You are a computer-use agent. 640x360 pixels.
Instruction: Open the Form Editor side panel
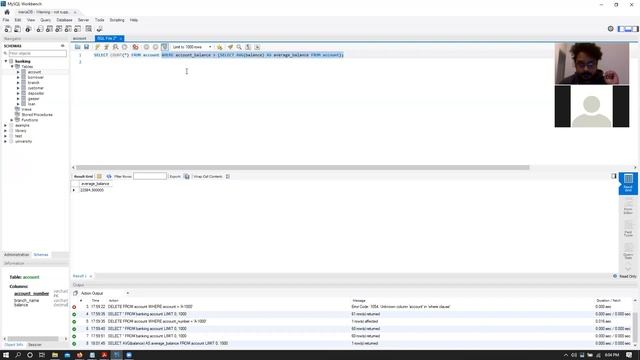[628, 207]
